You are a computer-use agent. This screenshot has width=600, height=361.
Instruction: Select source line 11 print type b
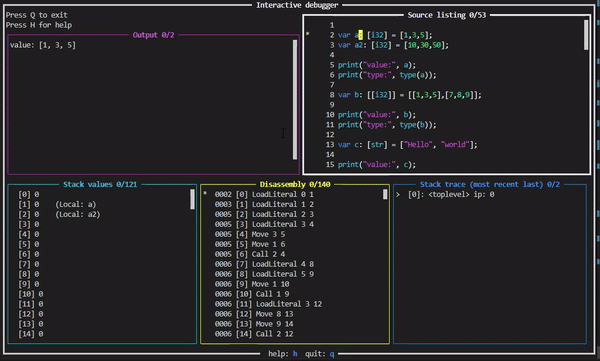point(387,124)
